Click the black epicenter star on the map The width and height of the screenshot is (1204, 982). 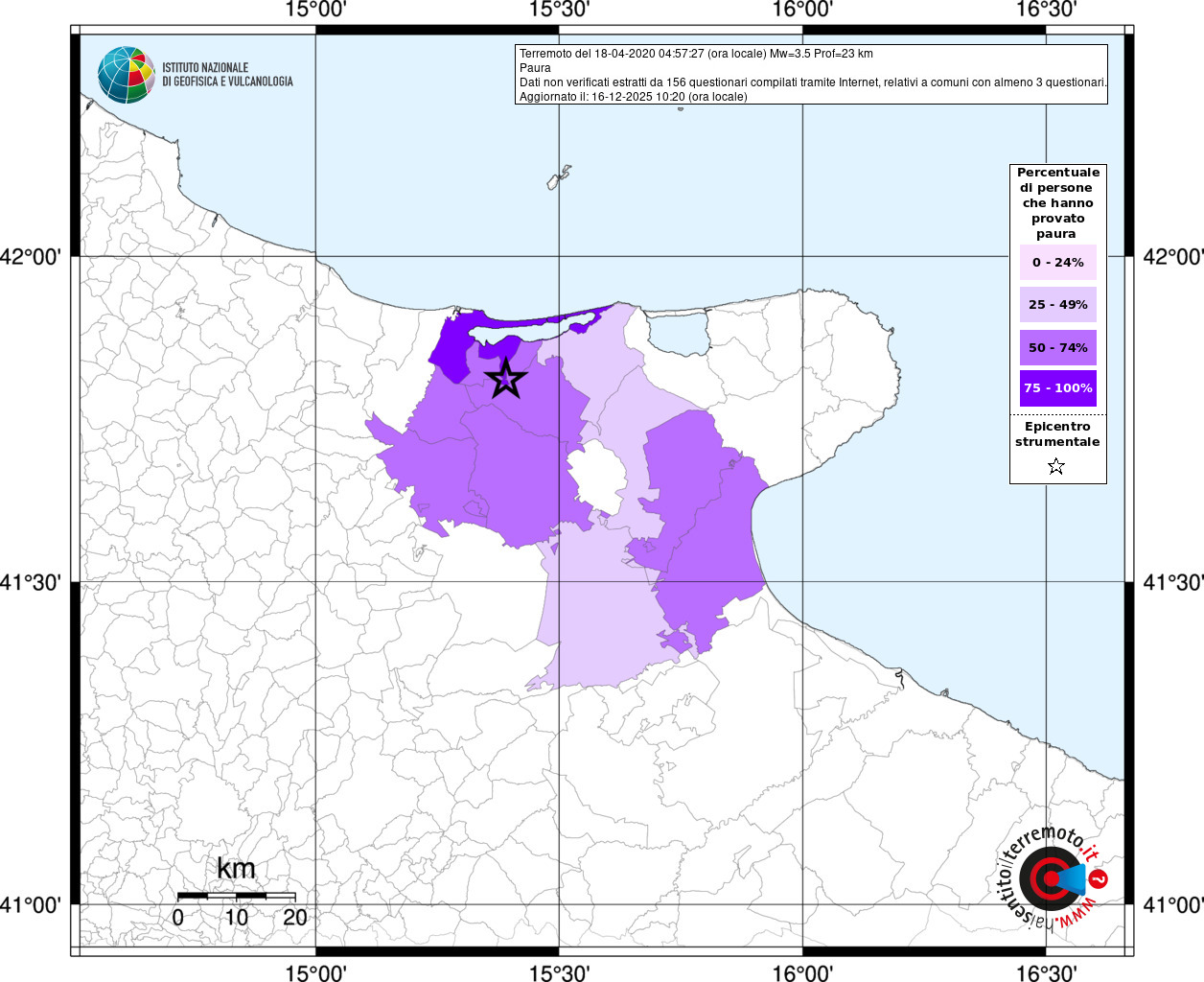[505, 380]
